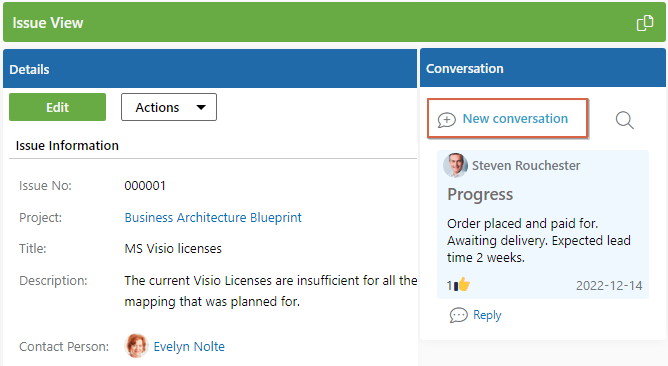Click the Description: label
The width and height of the screenshot is (668, 366).
[x=53, y=280]
